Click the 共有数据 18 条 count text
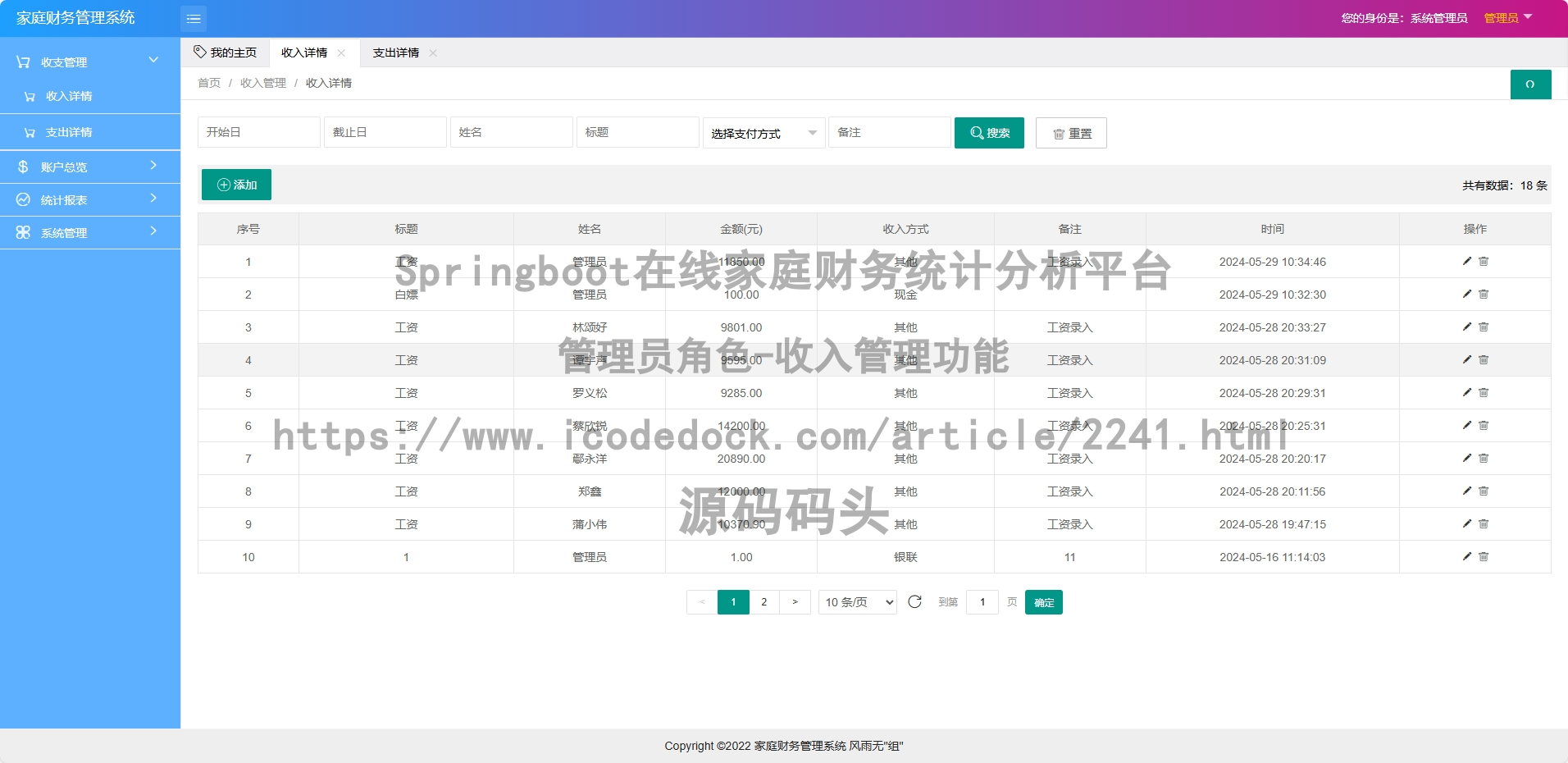Image resolution: width=1568 pixels, height=763 pixels. [1505, 185]
